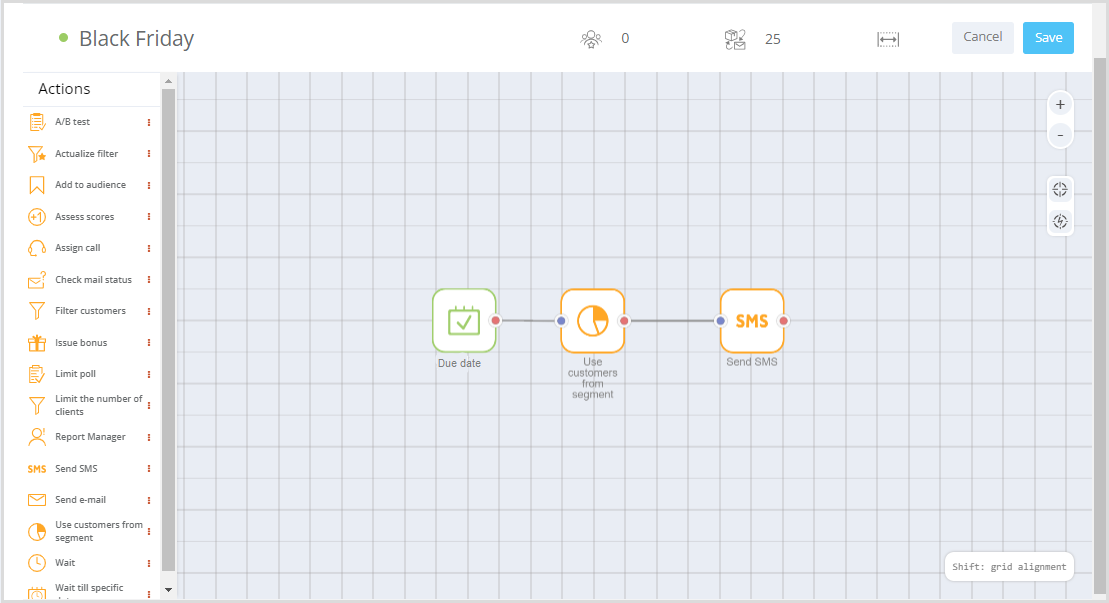1109x603 pixels.
Task: Click the center canvas crosshair icon
Action: [1060, 190]
